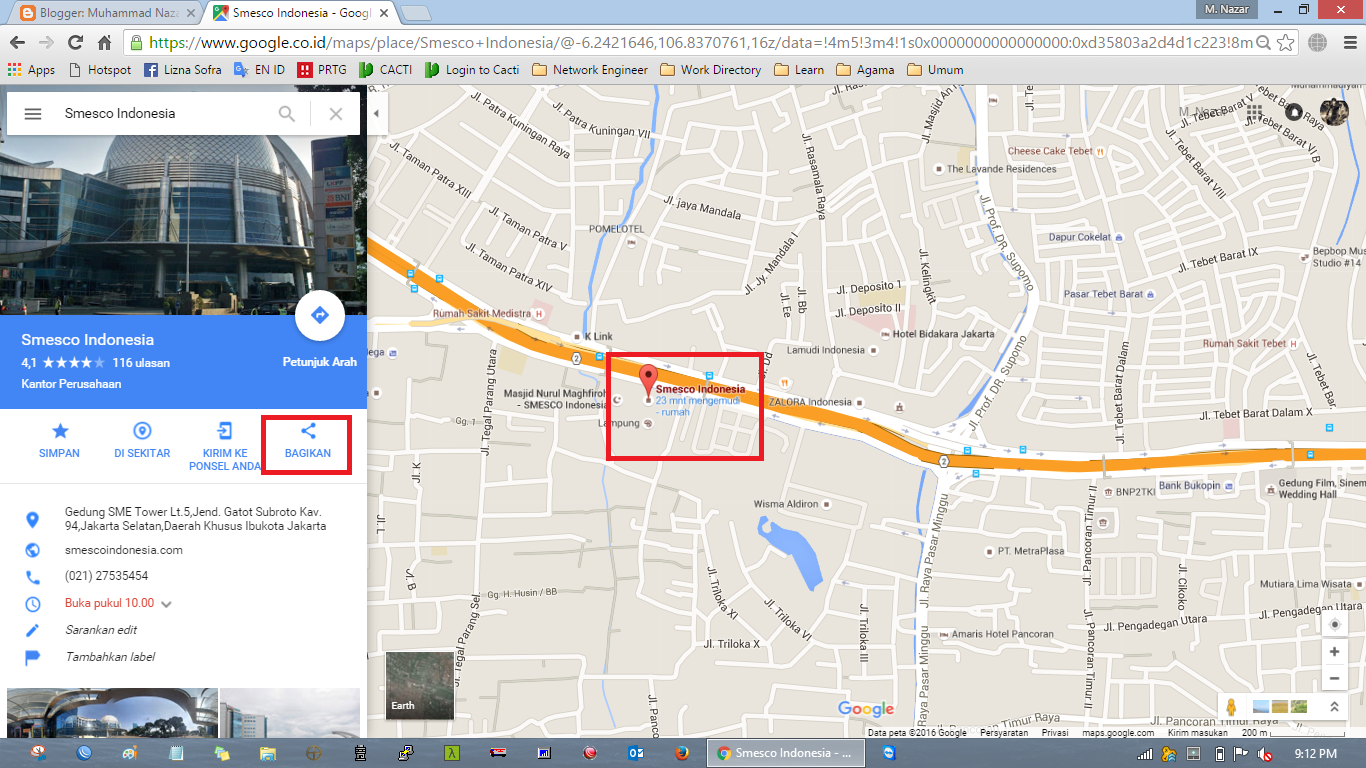Open directions via the Petunjuk Arah icon
This screenshot has height=768, width=1366.
coord(319,315)
